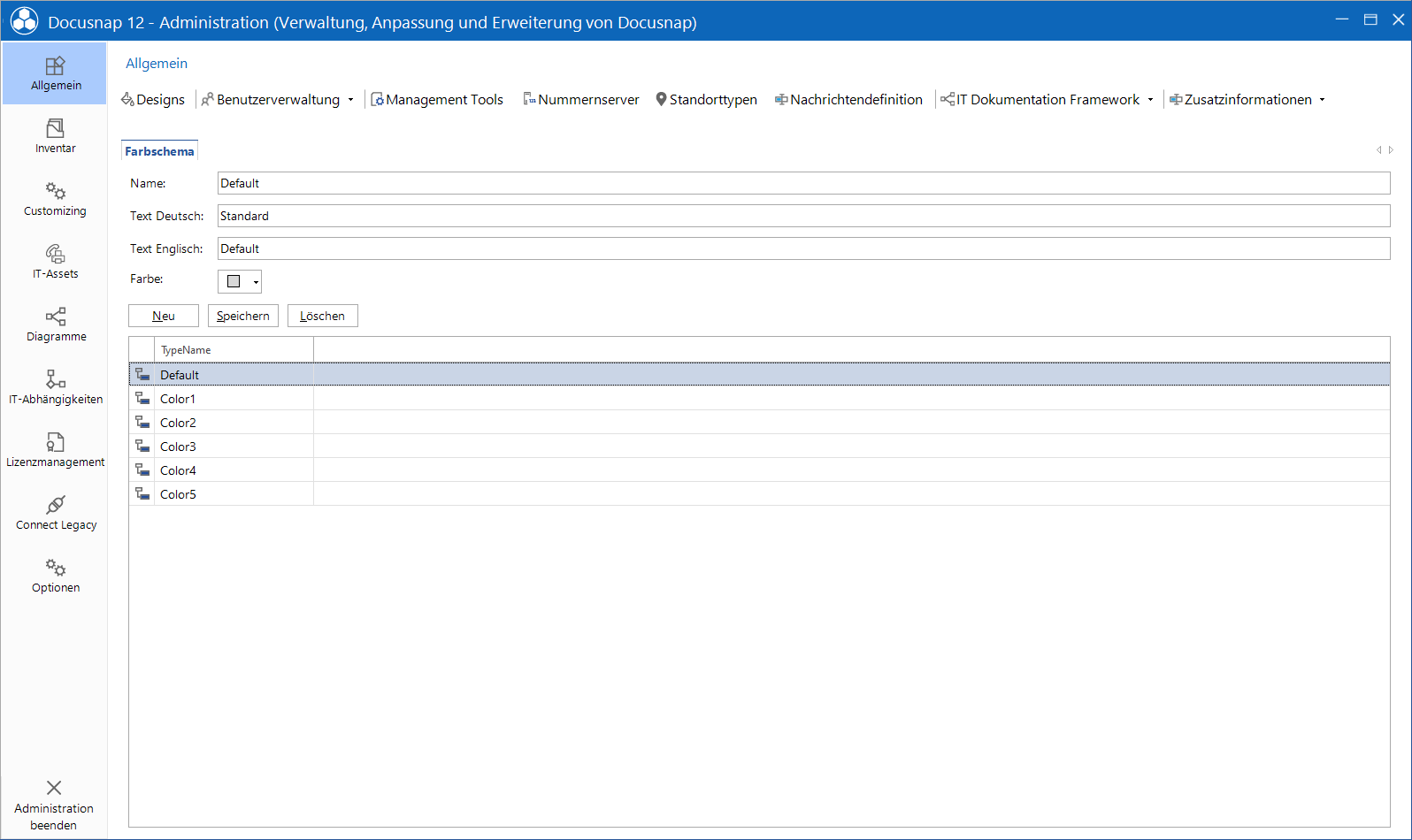Open the IT-Assets sidebar section
Screen dimensions: 1412x840
pyautogui.click(x=55, y=262)
